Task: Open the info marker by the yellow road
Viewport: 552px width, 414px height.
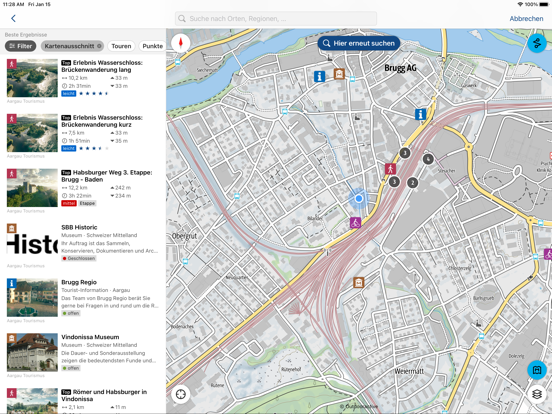Action: pyautogui.click(x=420, y=114)
